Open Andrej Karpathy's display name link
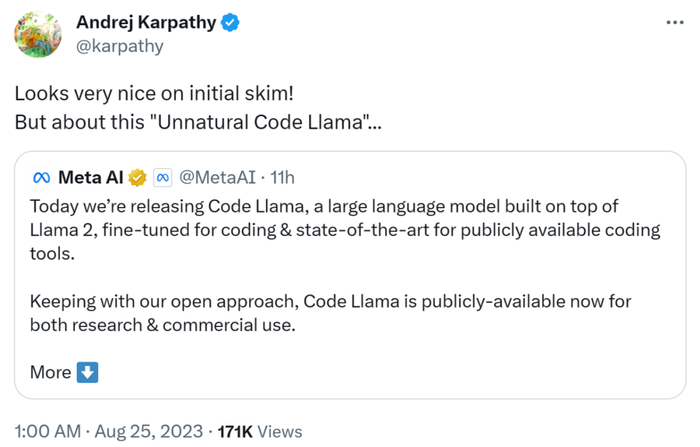 point(146,22)
